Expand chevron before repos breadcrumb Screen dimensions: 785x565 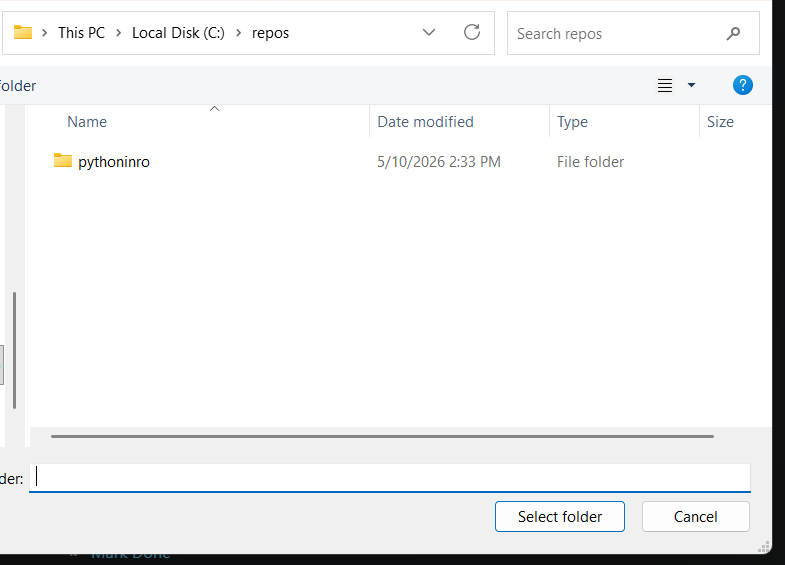click(238, 33)
